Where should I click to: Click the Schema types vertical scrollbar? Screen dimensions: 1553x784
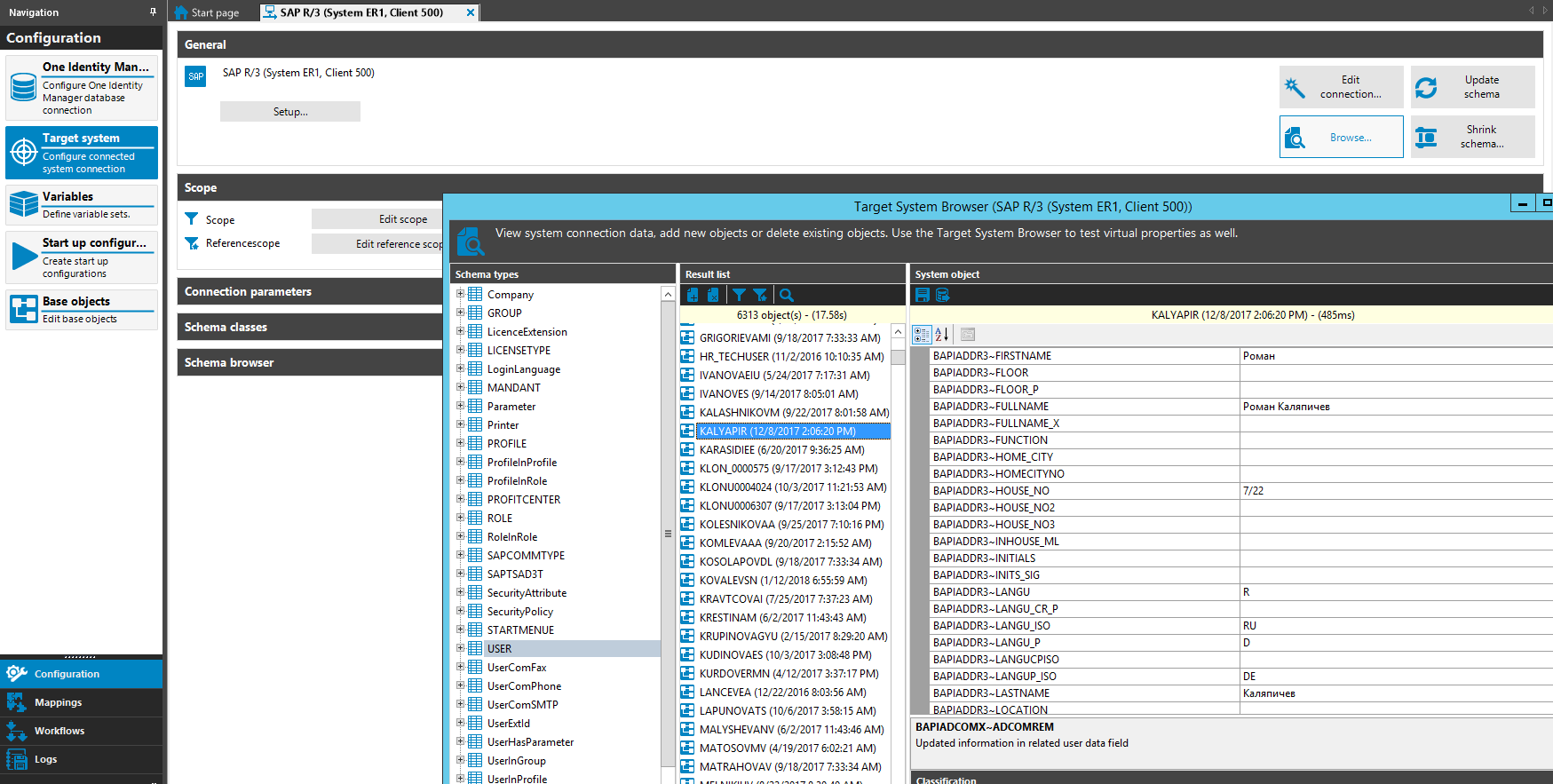coord(668,533)
